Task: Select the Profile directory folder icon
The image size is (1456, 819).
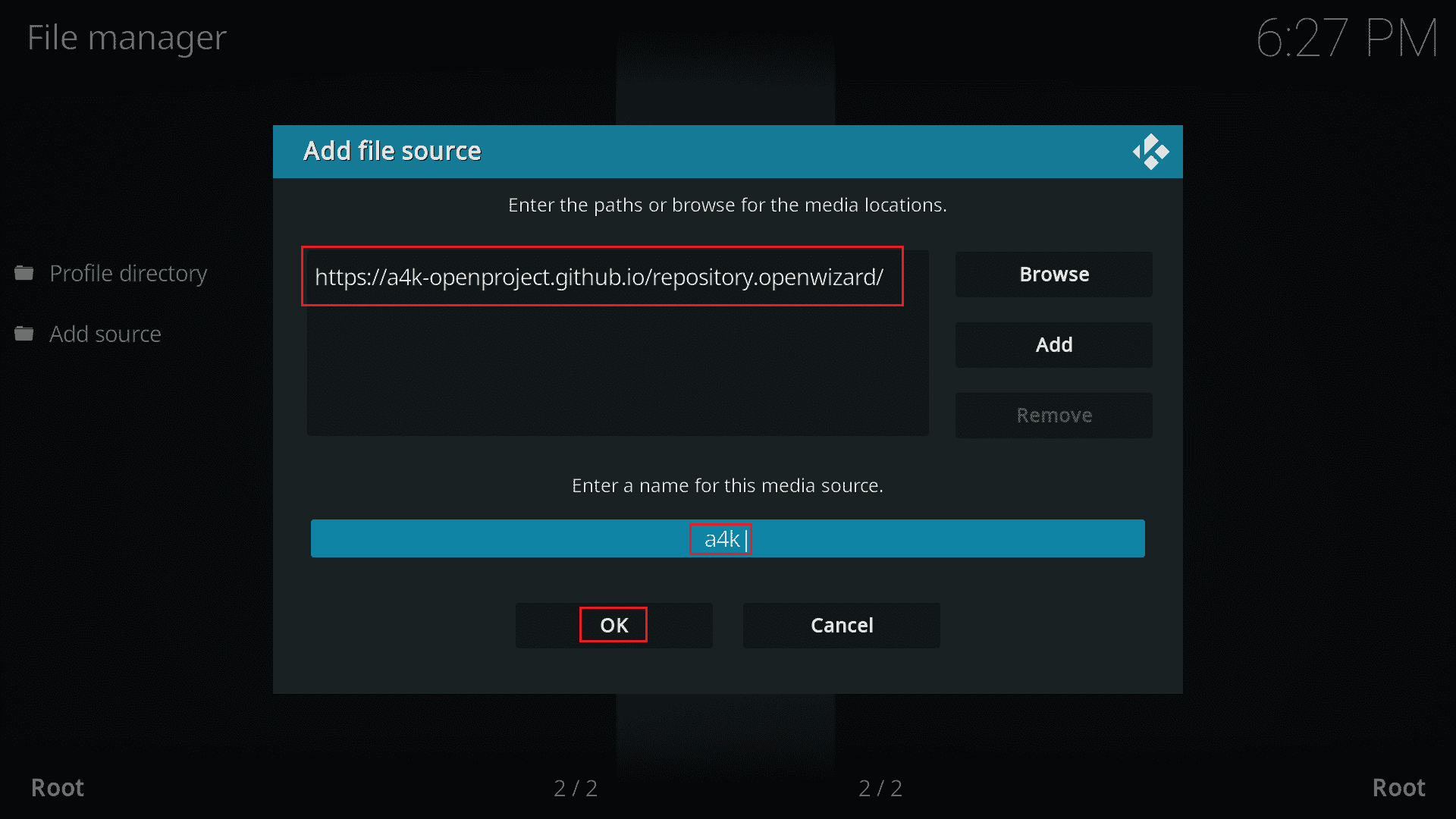Action: [x=27, y=271]
